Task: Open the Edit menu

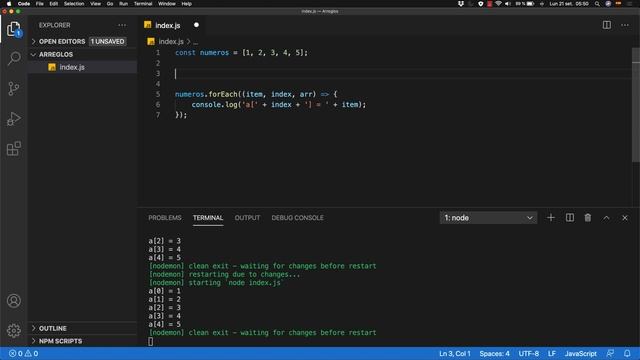Action: pos(53,4)
